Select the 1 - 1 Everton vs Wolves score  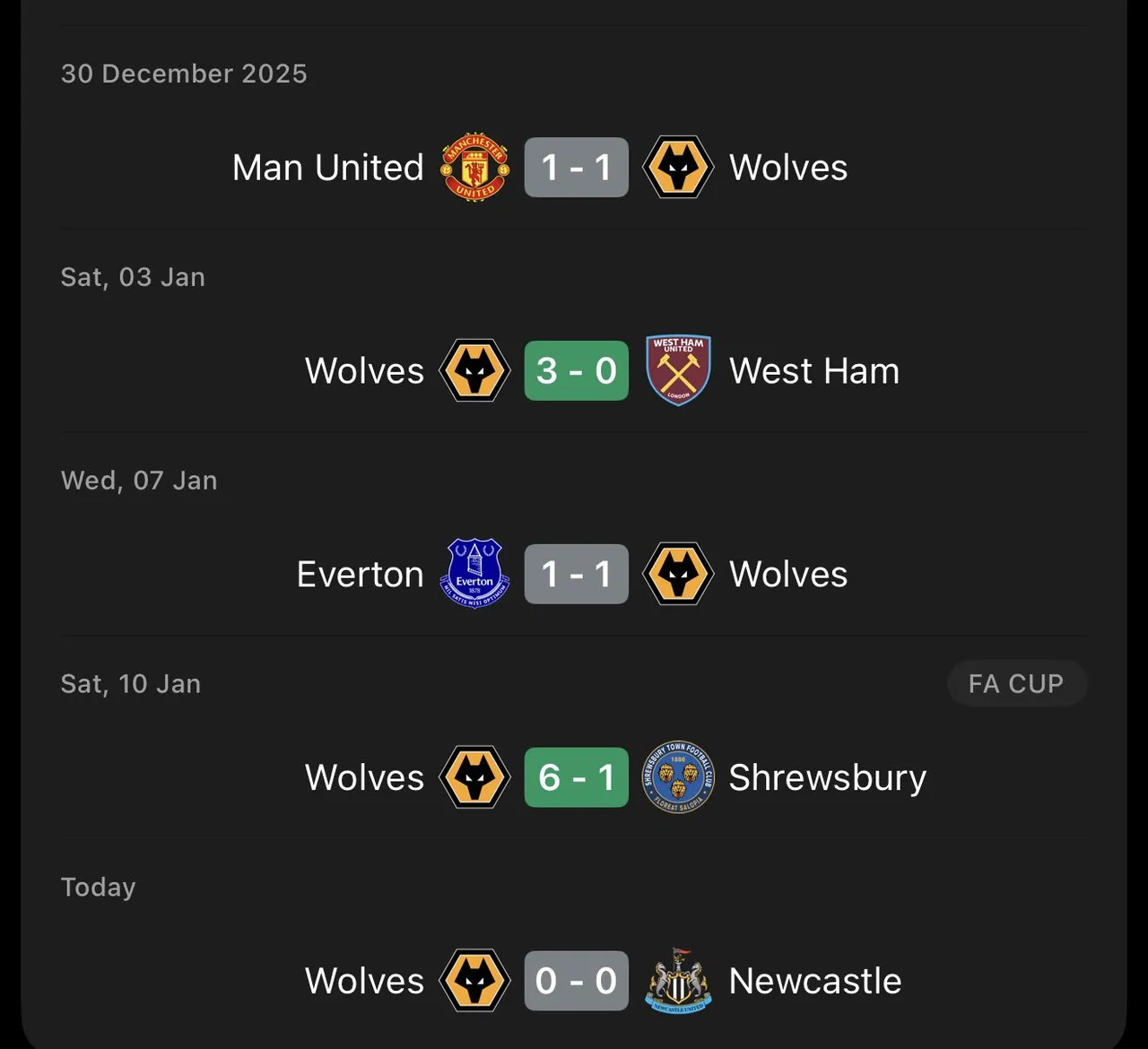576,574
